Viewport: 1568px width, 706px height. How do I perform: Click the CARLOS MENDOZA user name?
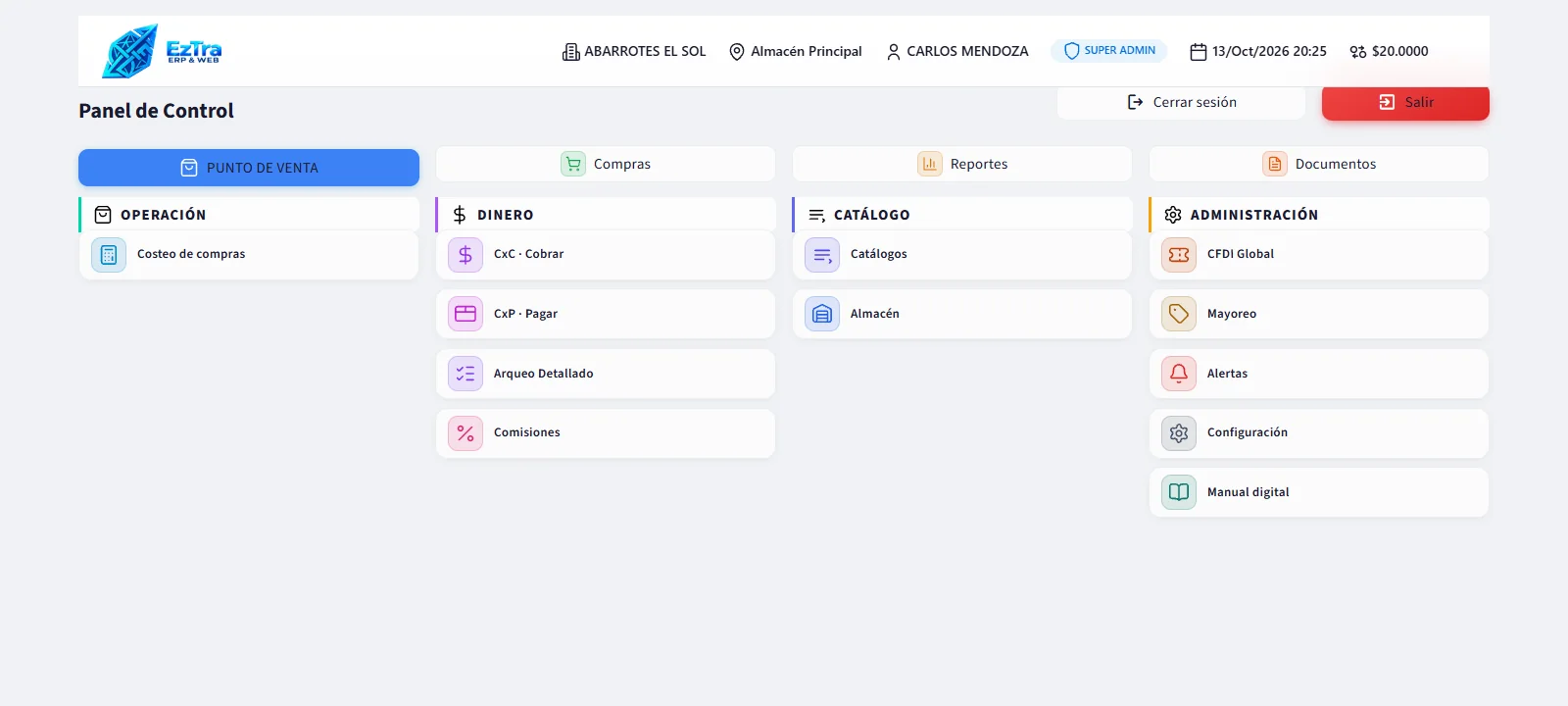tap(967, 51)
